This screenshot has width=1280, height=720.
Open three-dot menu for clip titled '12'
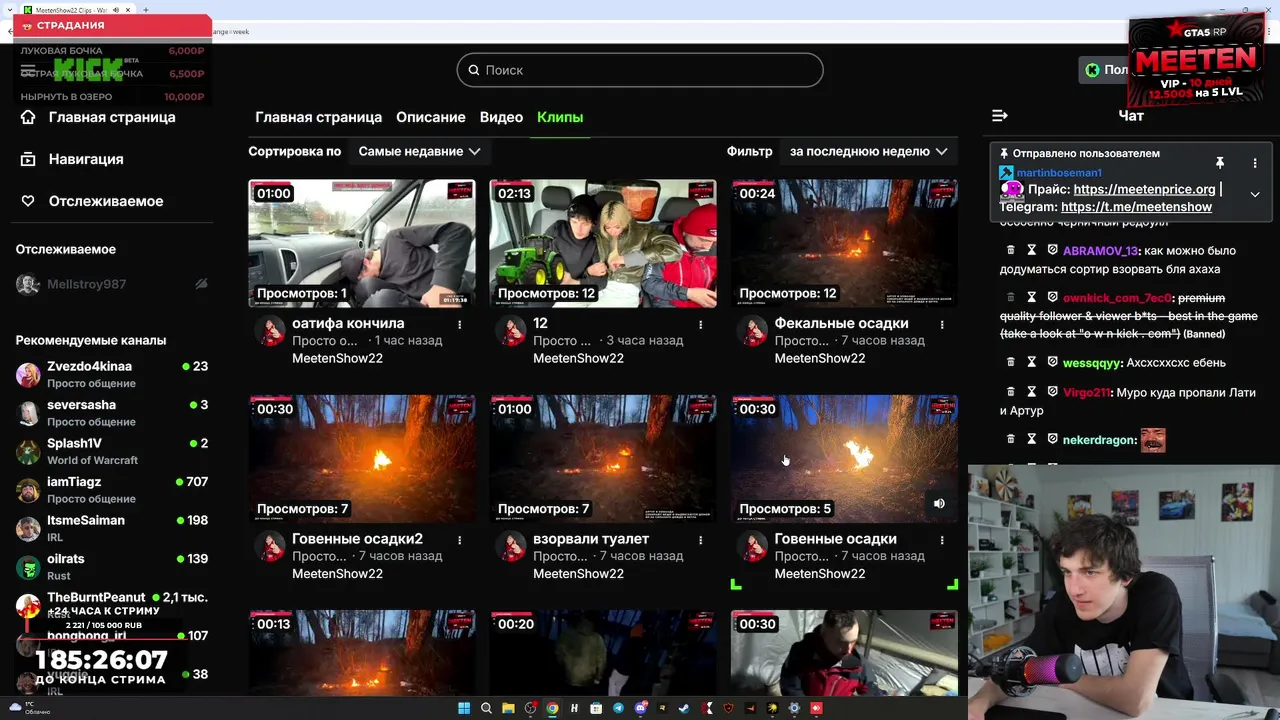pyautogui.click(x=701, y=324)
